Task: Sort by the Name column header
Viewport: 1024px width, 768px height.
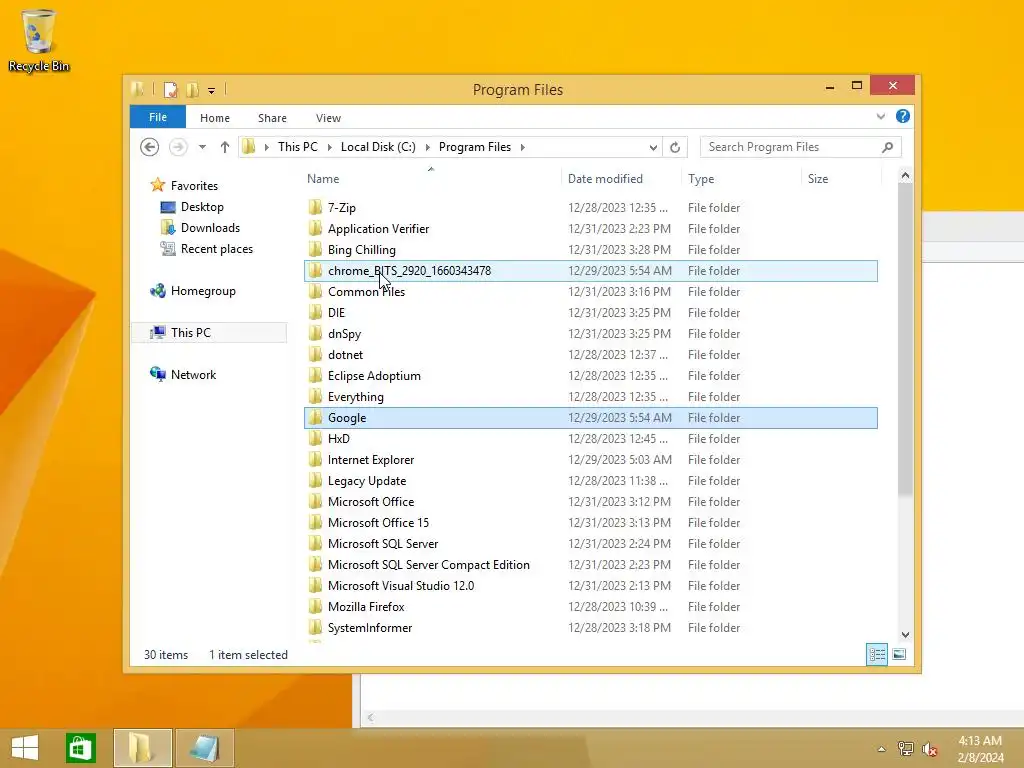Action: coord(323,179)
